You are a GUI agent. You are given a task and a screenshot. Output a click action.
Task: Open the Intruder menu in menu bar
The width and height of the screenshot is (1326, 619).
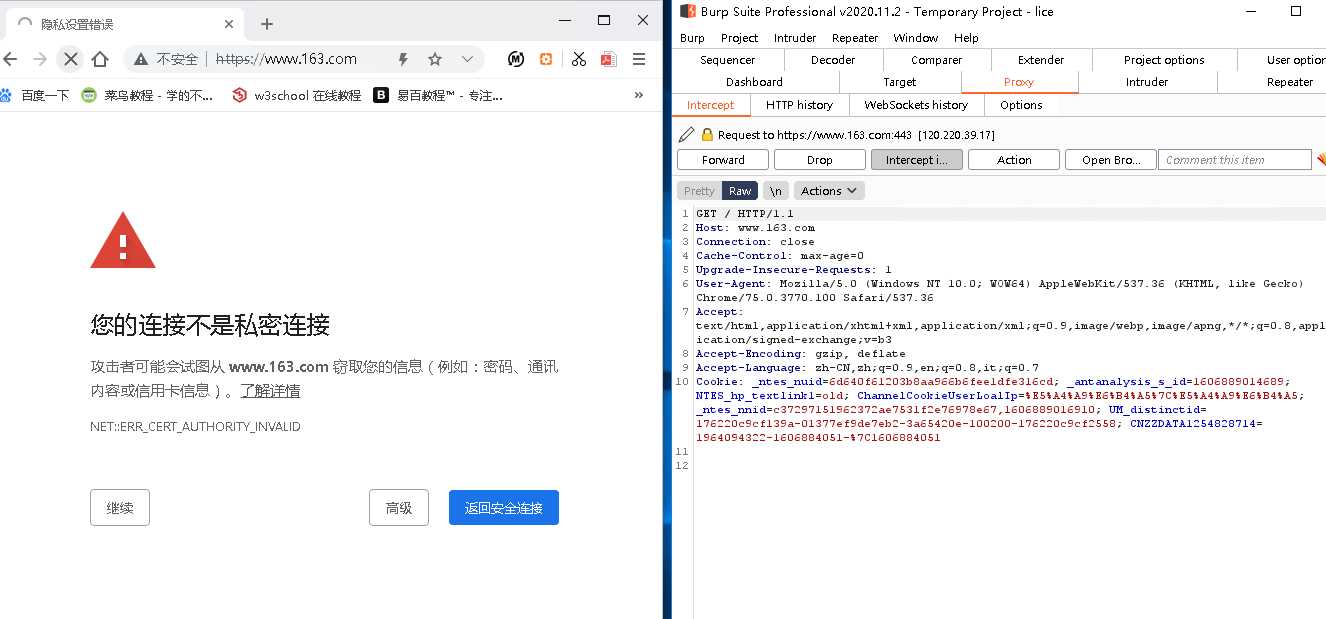click(795, 38)
